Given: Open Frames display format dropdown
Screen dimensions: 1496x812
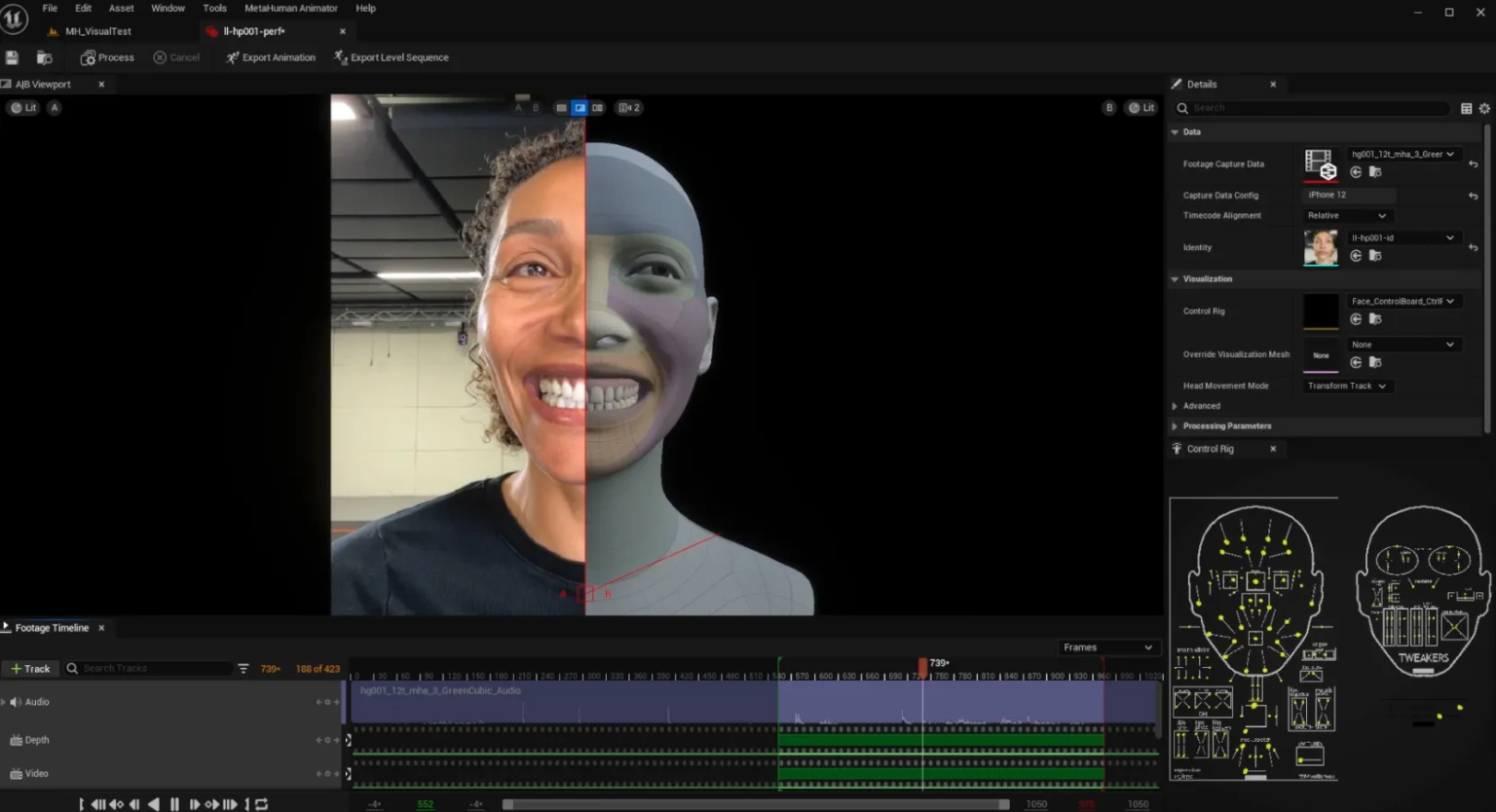Looking at the screenshot, I should [1108, 647].
